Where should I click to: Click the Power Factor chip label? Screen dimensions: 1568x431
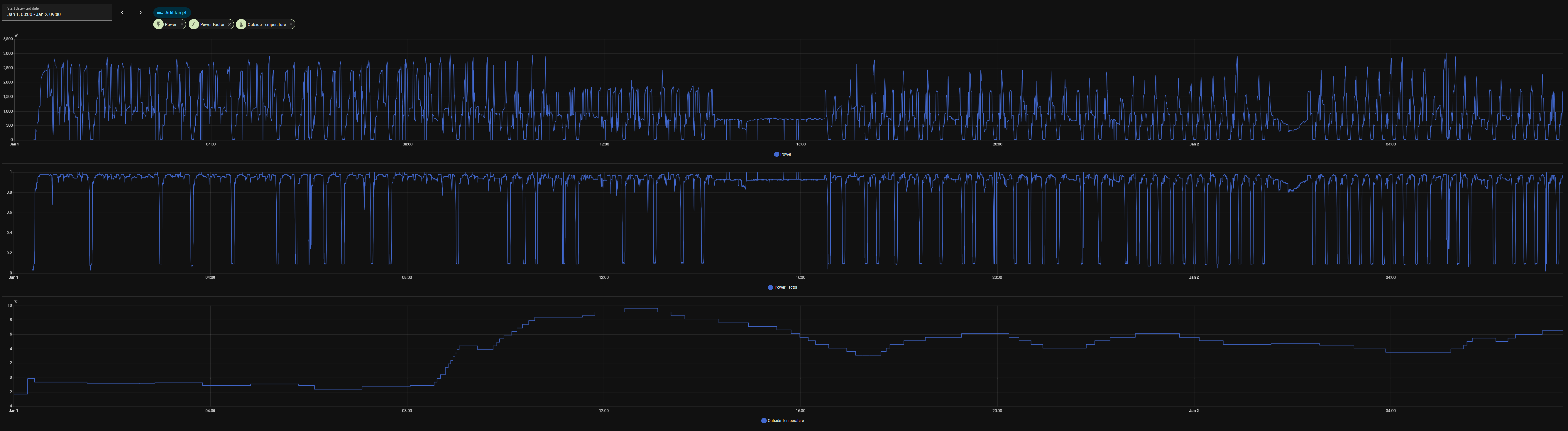click(212, 24)
